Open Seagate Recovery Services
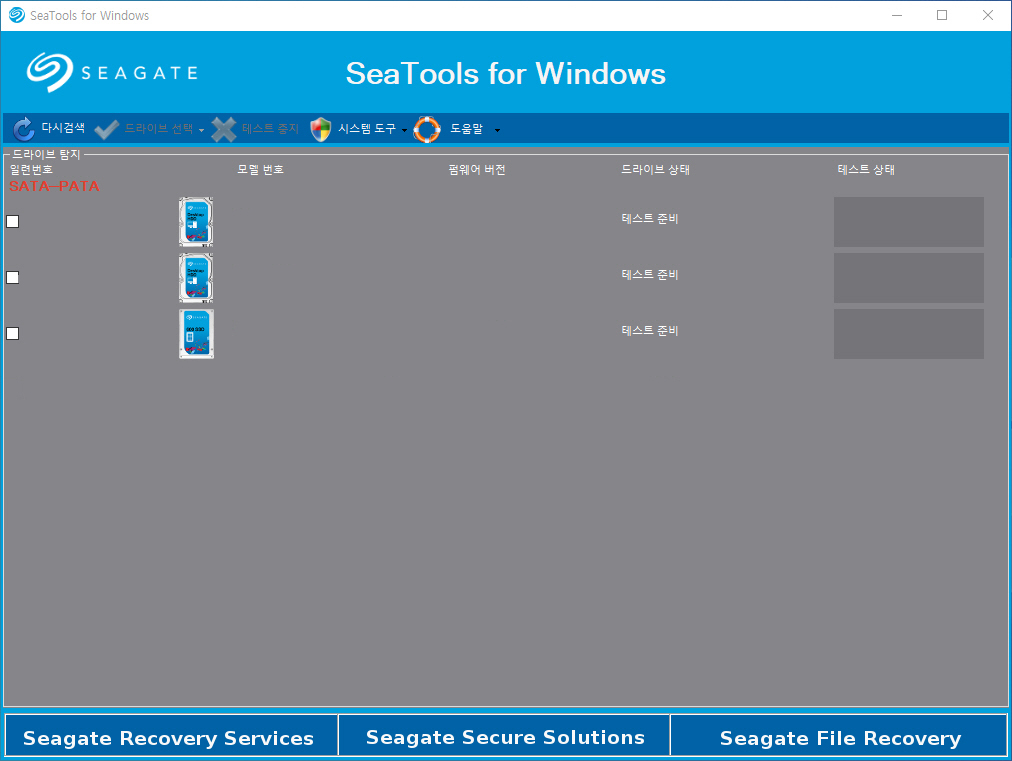This screenshot has height=761, width=1012. pyautogui.click(x=171, y=735)
